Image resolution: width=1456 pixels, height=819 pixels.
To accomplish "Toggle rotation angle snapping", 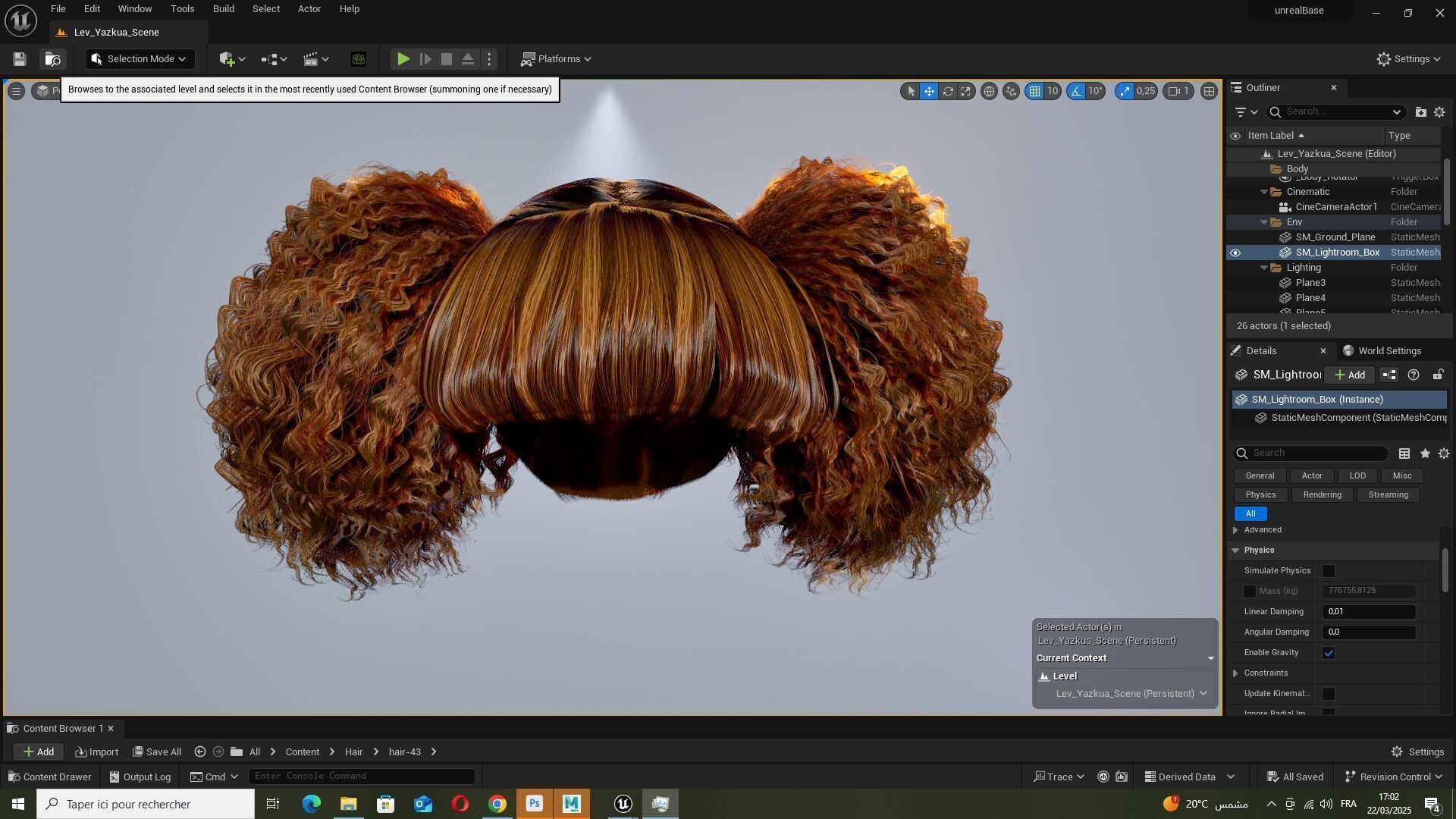I will [x=1076, y=91].
